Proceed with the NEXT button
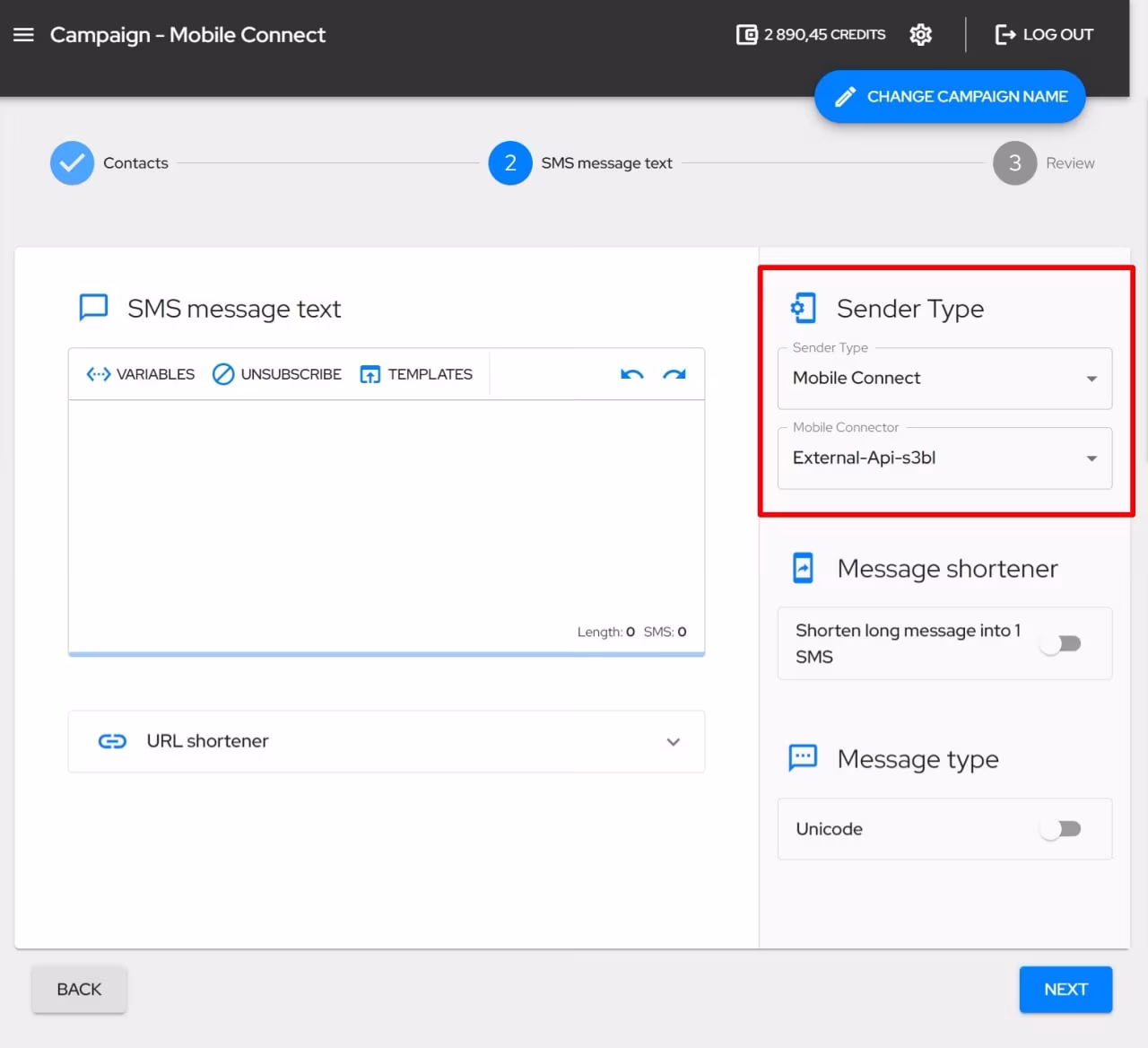1148x1048 pixels. tap(1065, 990)
